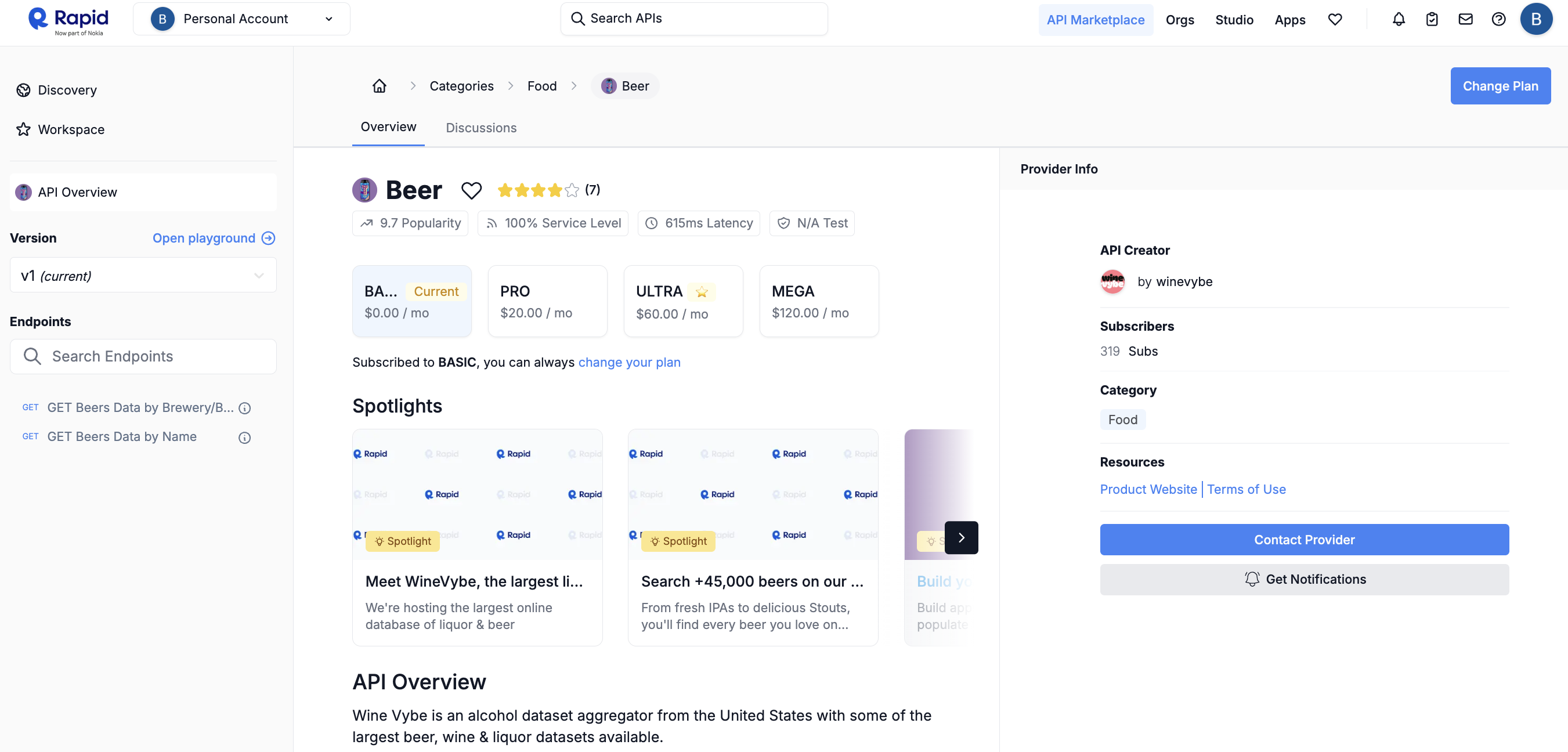Expand the v1 (current) version dropdown
1568x752 pixels.
pos(143,276)
